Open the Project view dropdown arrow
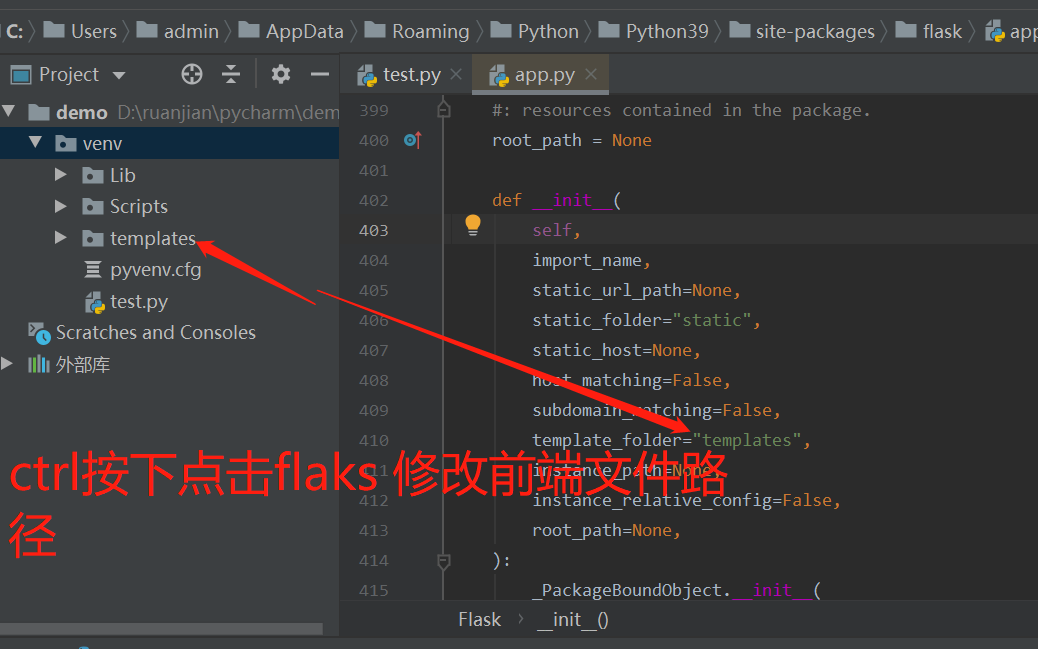 [x=119, y=75]
